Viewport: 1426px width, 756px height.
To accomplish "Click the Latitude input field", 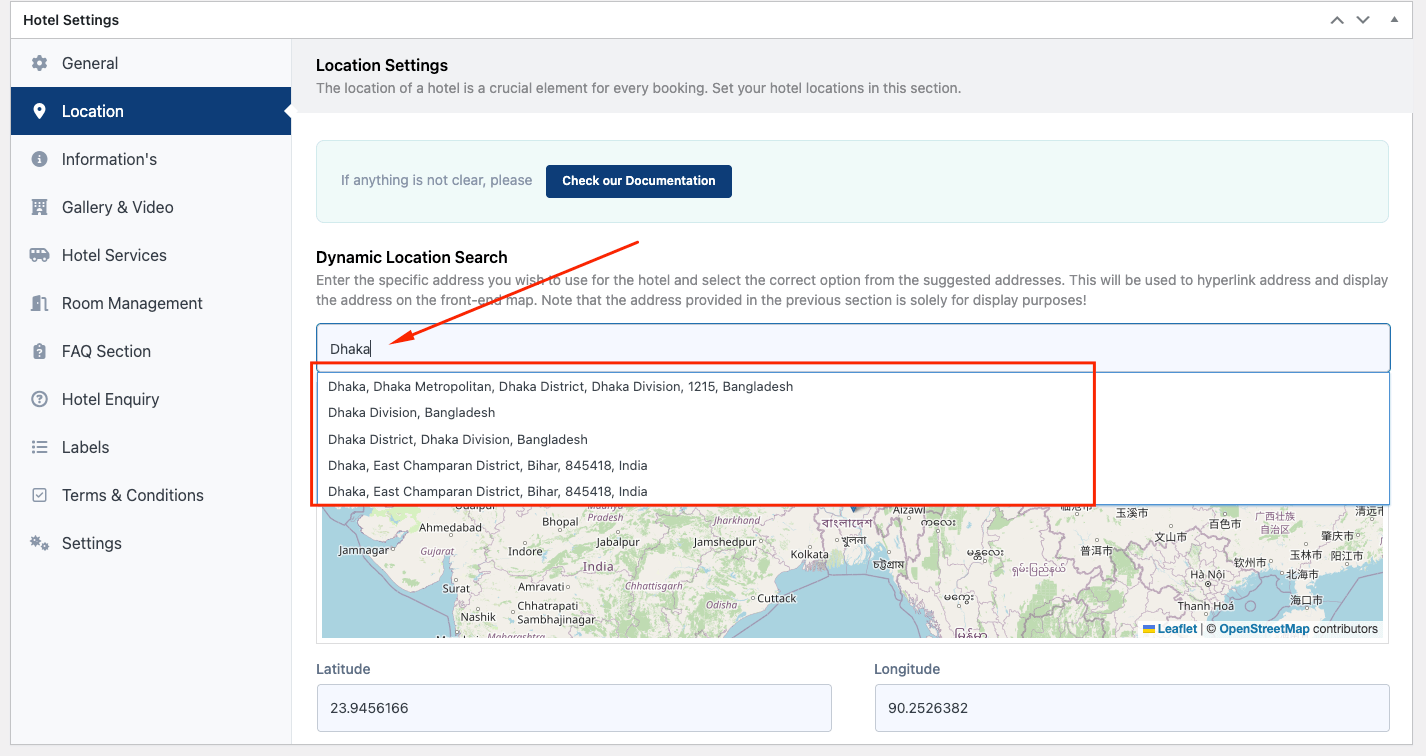I will (574, 708).
